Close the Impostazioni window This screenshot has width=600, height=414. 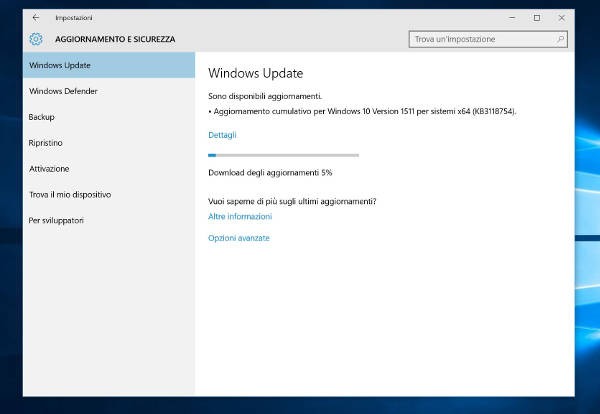(561, 18)
